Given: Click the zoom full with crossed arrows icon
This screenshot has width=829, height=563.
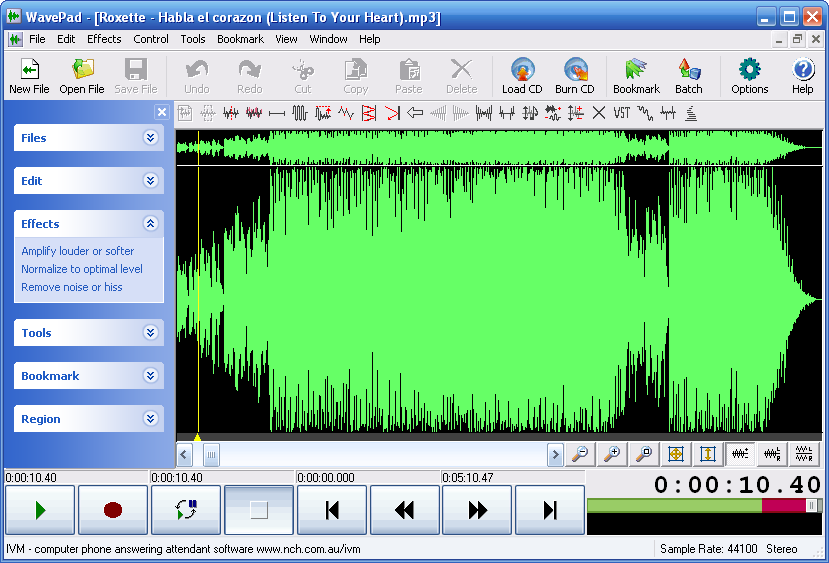Looking at the screenshot, I should point(676,454).
